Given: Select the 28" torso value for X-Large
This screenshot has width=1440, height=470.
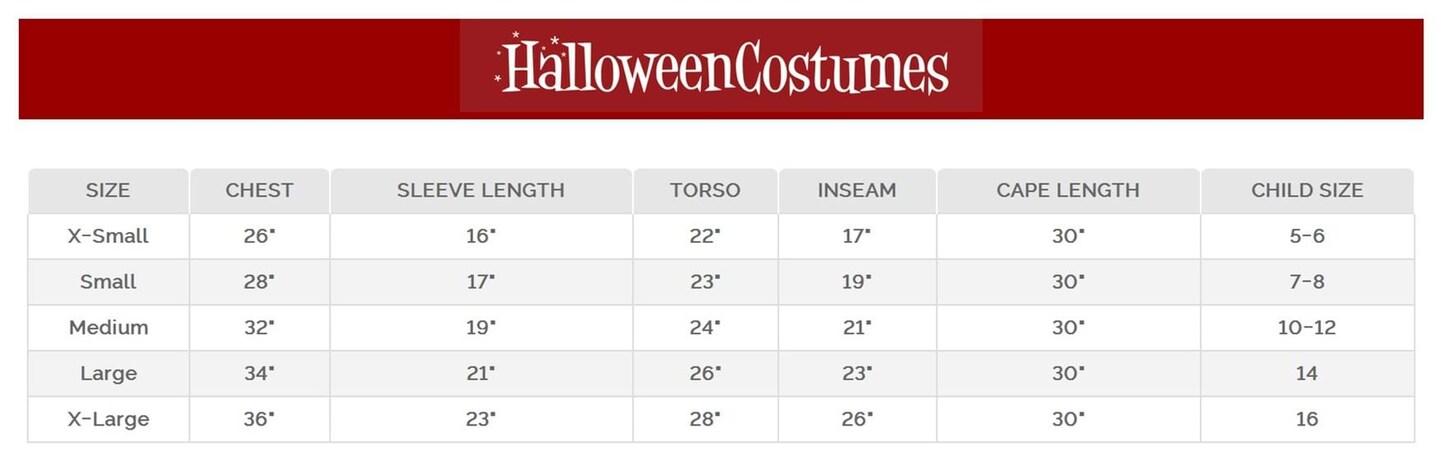Looking at the screenshot, I should (x=705, y=419).
